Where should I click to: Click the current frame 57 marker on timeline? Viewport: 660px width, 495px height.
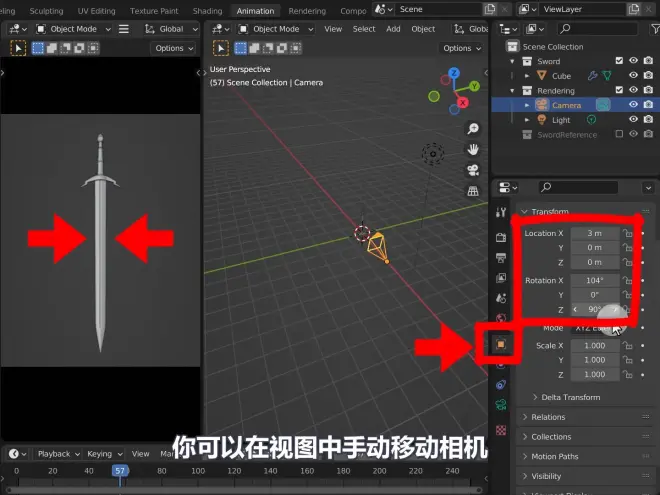pyautogui.click(x=120, y=471)
